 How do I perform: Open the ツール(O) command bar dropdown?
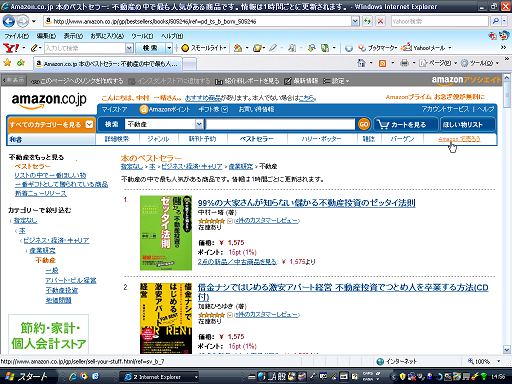(x=497, y=63)
